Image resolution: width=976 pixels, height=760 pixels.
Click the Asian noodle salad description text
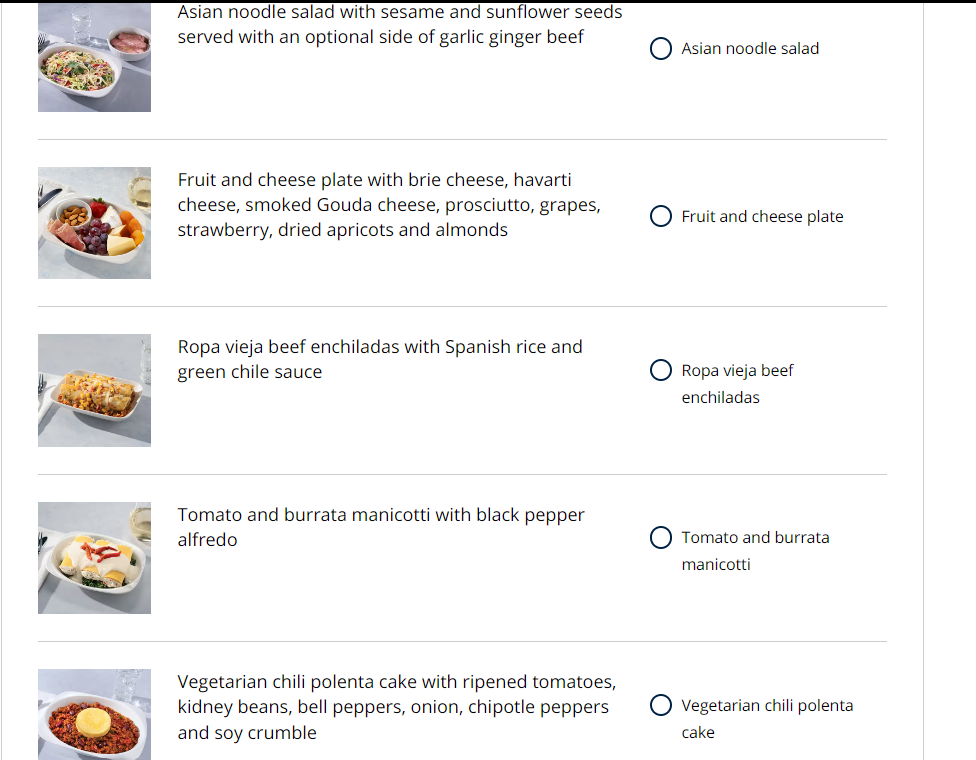399,25
